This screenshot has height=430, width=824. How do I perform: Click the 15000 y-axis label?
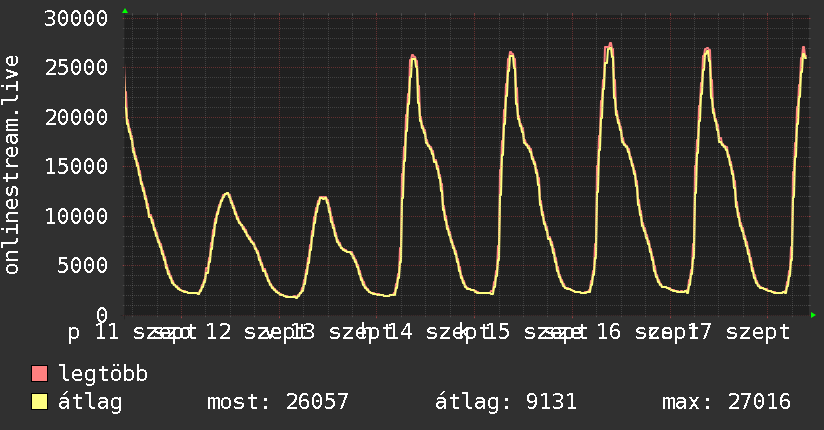click(76, 166)
